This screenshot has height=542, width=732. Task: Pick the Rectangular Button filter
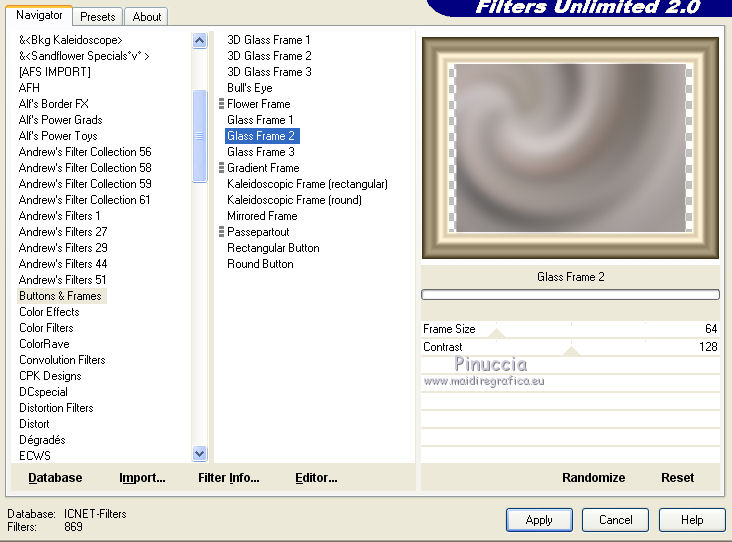tap(273, 248)
